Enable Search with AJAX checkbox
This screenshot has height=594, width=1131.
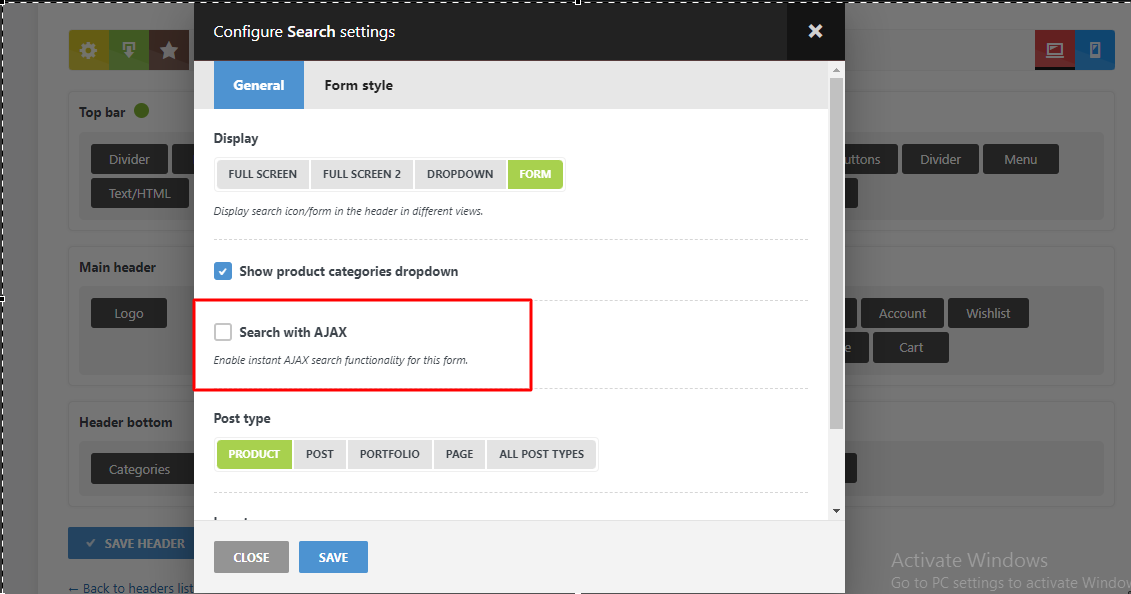tap(223, 332)
